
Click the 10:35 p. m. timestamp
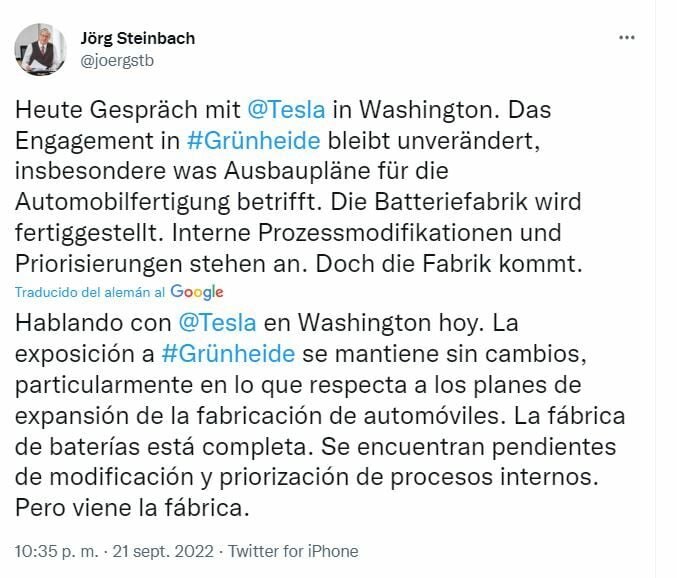tap(55, 551)
